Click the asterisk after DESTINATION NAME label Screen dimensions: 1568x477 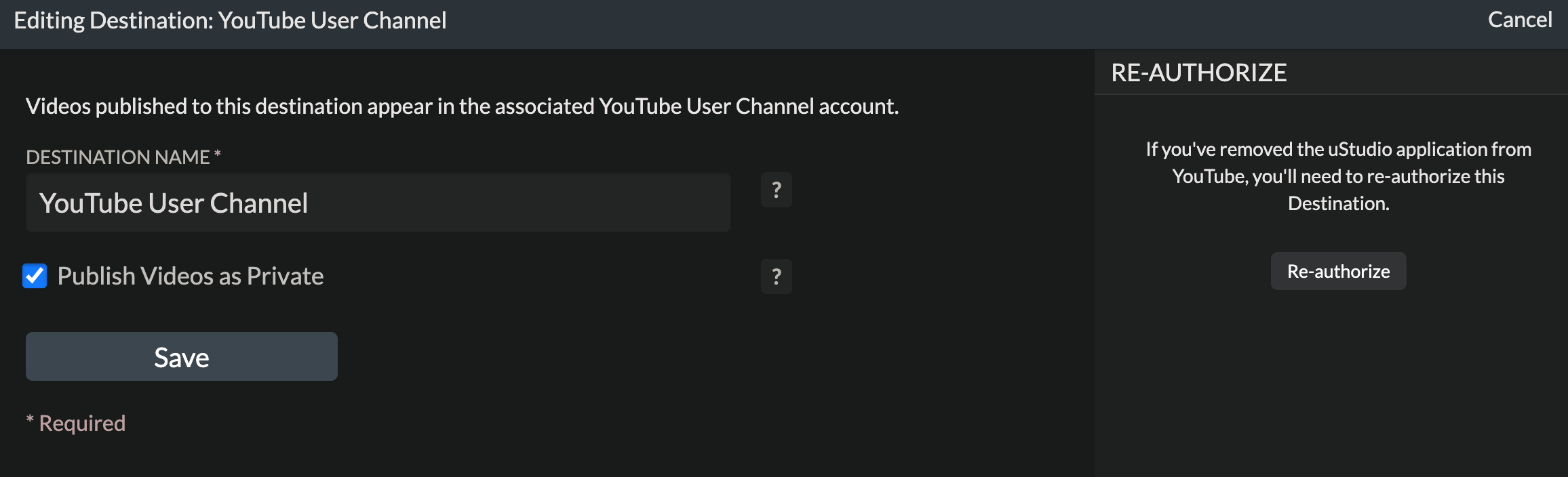pyautogui.click(x=218, y=155)
